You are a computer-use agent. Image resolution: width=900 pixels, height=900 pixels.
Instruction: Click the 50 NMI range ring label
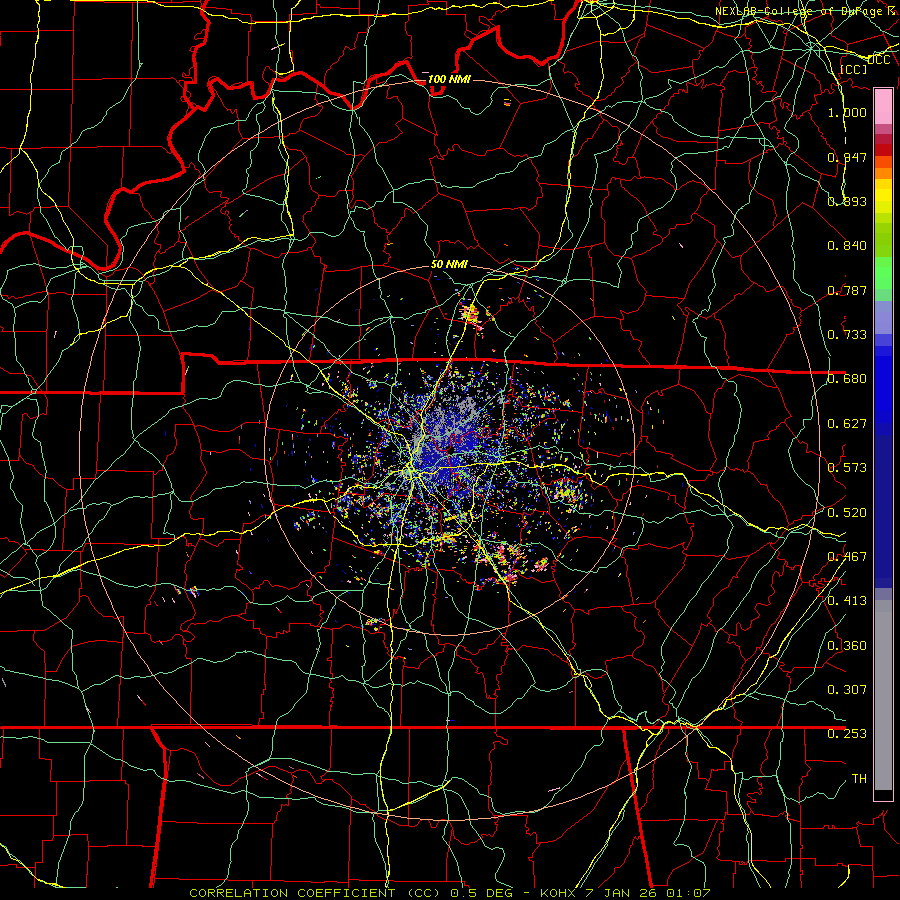pyautogui.click(x=449, y=264)
